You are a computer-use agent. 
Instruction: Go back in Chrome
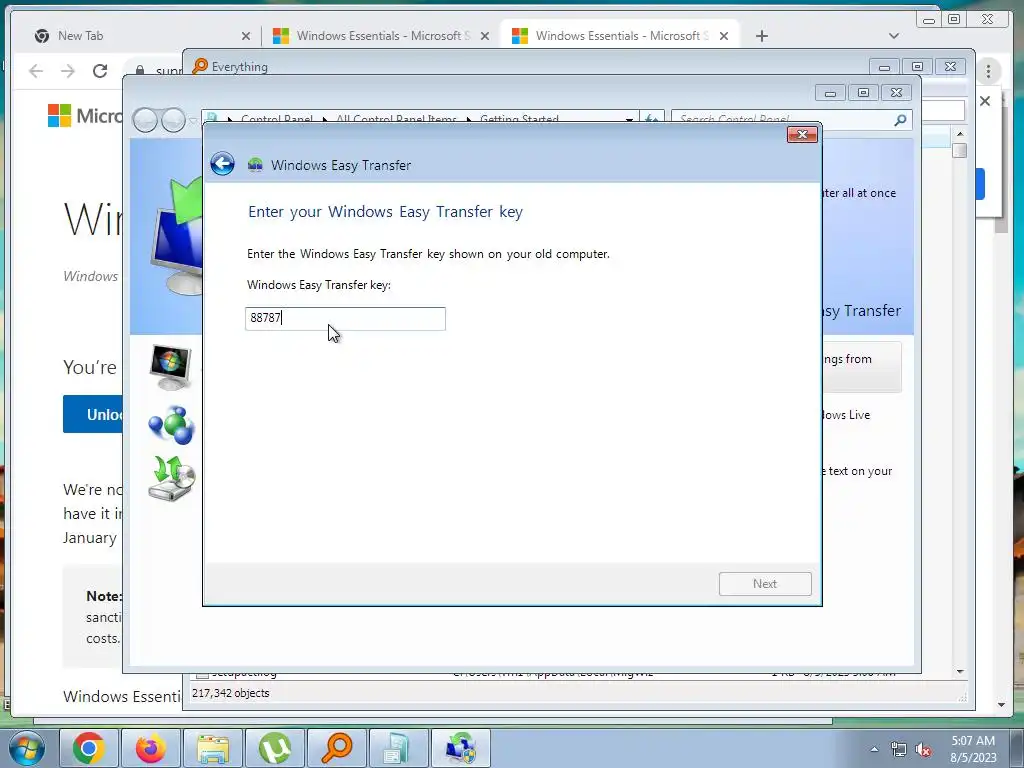click(36, 71)
